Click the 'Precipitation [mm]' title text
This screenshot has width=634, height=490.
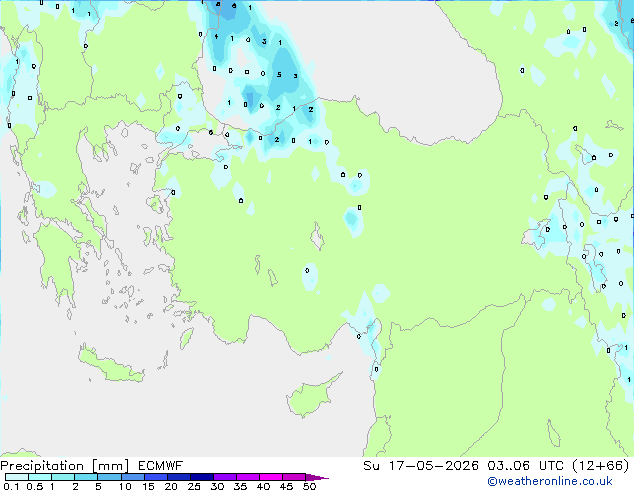pos(65,466)
